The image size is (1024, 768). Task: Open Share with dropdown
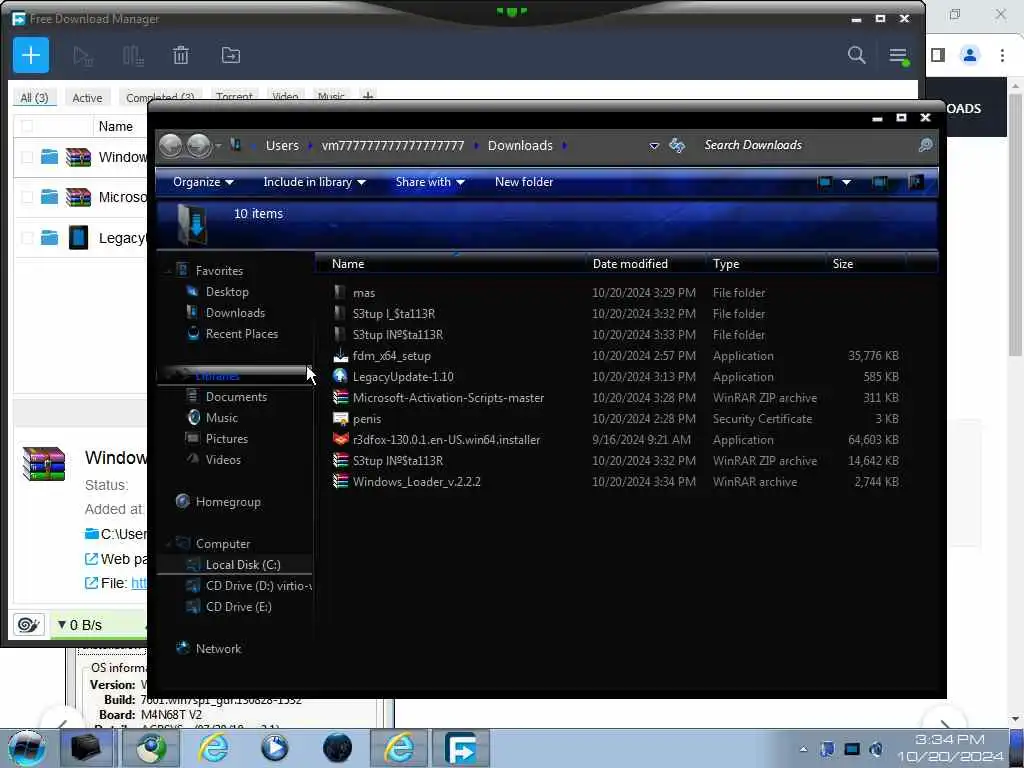tap(430, 182)
